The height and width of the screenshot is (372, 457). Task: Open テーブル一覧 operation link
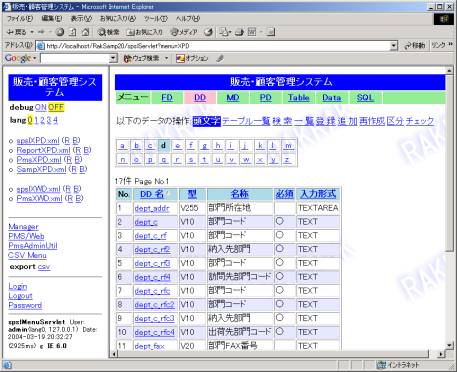pos(246,121)
